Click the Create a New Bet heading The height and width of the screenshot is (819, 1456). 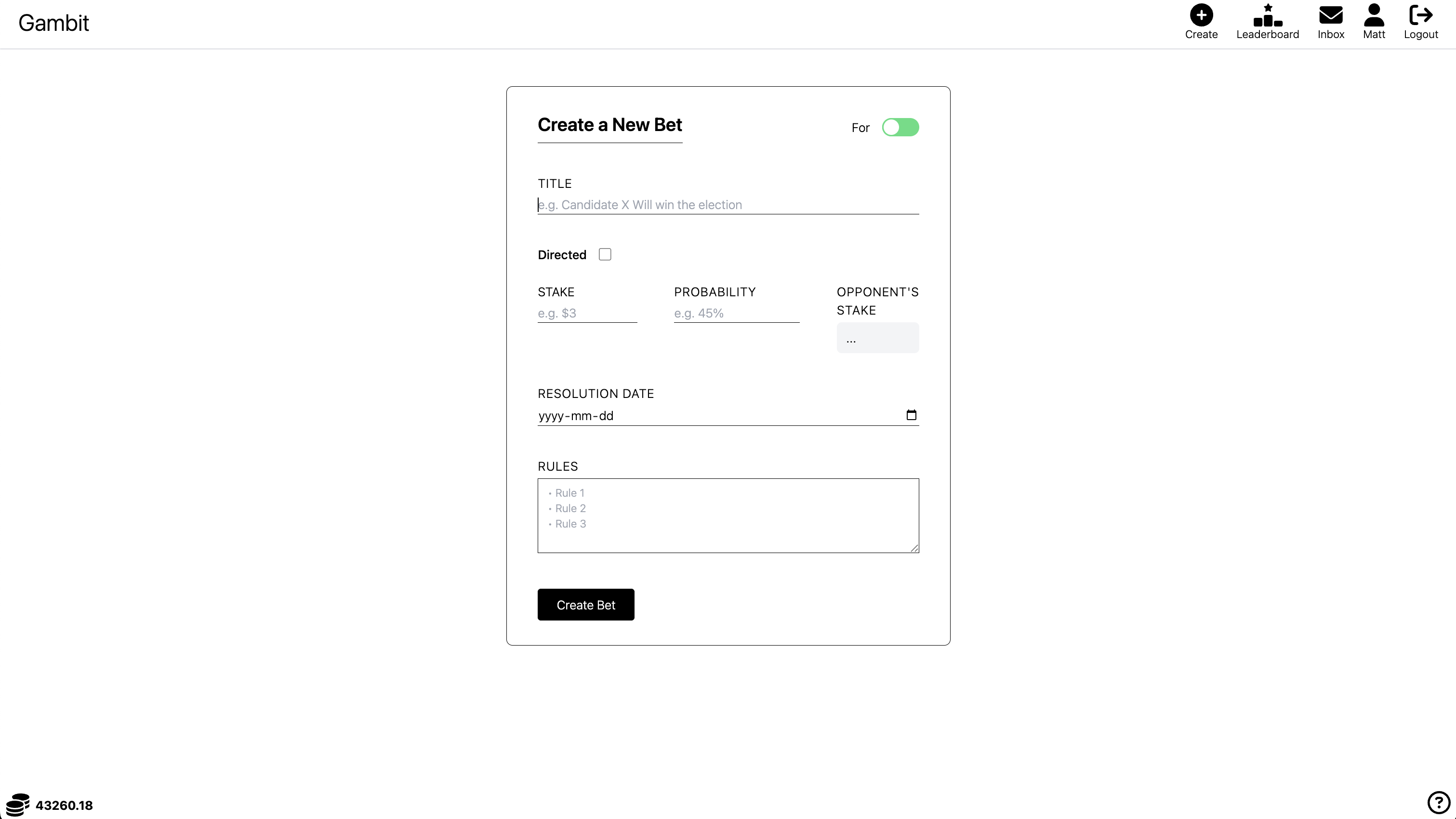tap(609, 125)
